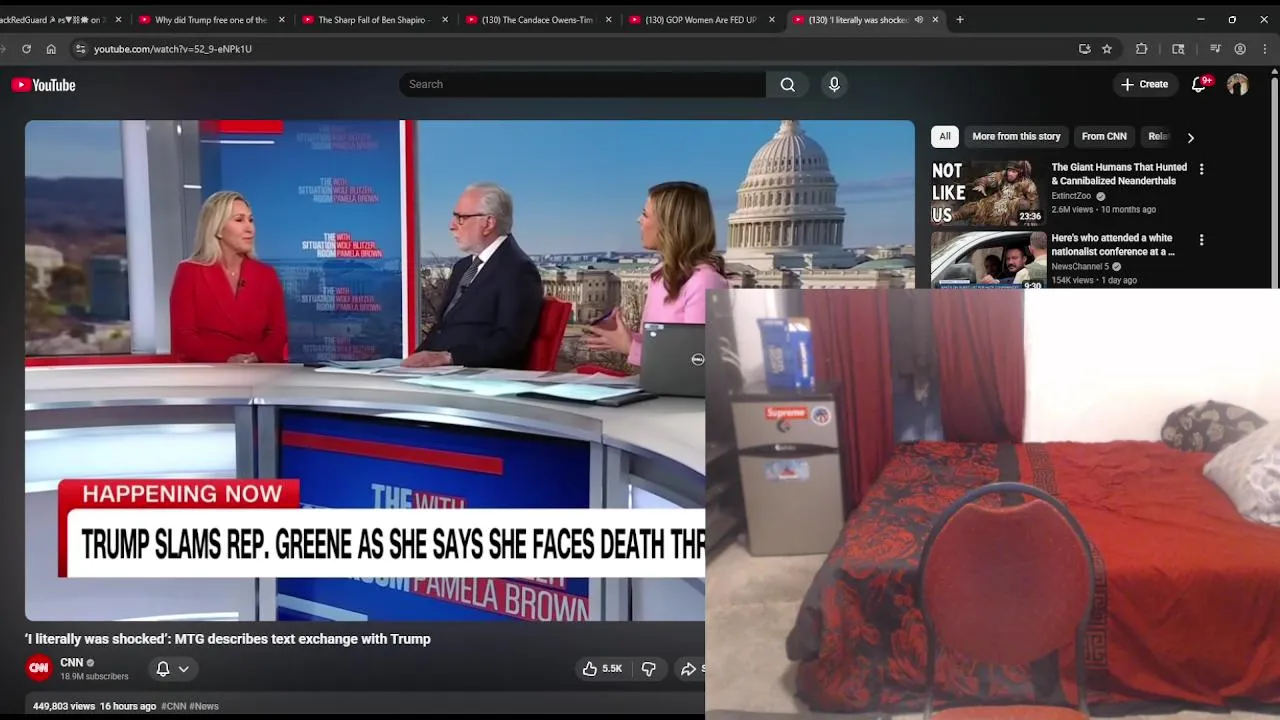Open the Chrome three-dot menu
This screenshot has height=720, width=1280.
[x=1265, y=49]
